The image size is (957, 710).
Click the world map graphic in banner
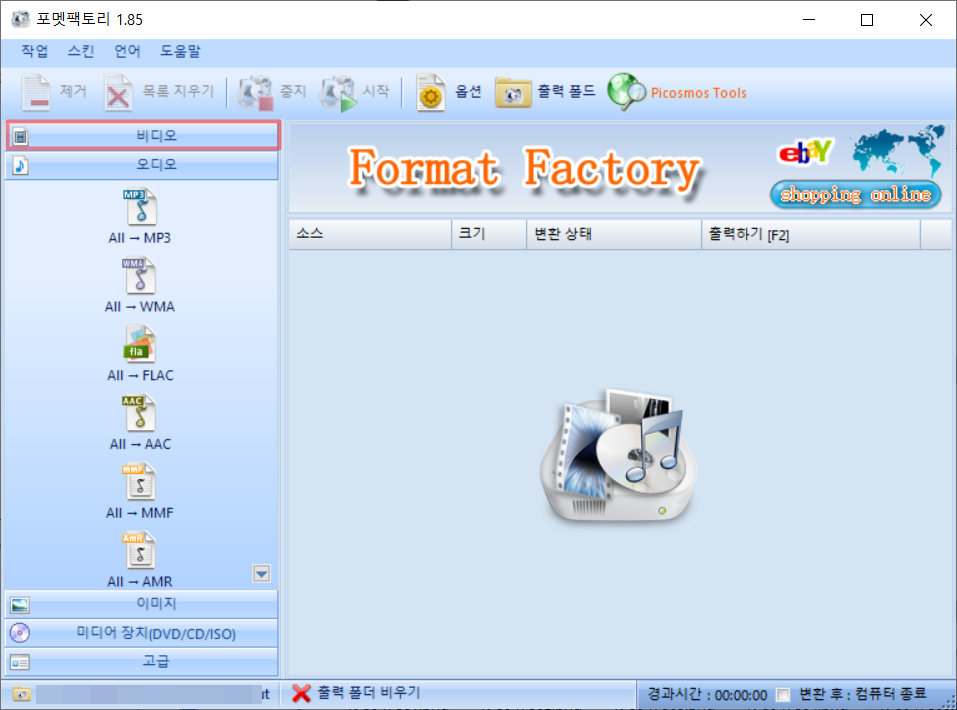[x=898, y=151]
